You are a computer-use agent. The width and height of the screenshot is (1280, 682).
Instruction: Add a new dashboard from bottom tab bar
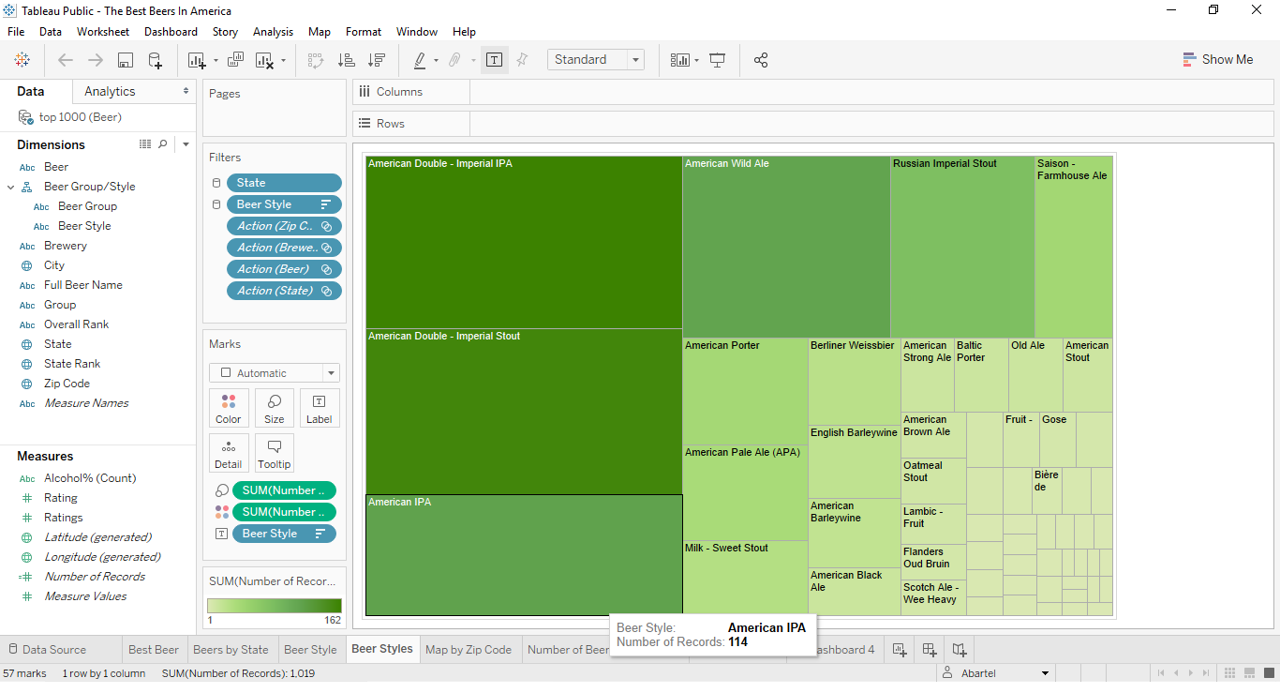(929, 649)
